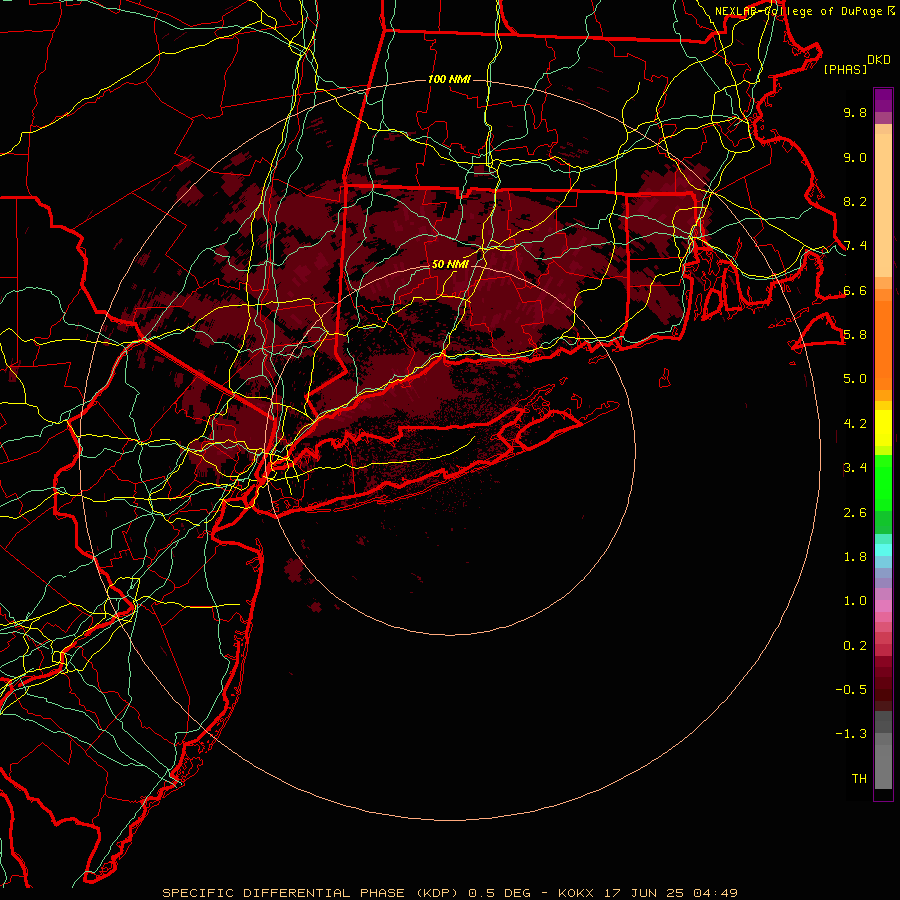Click the 3.4 scale value
This screenshot has width=900, height=900.
point(855,468)
